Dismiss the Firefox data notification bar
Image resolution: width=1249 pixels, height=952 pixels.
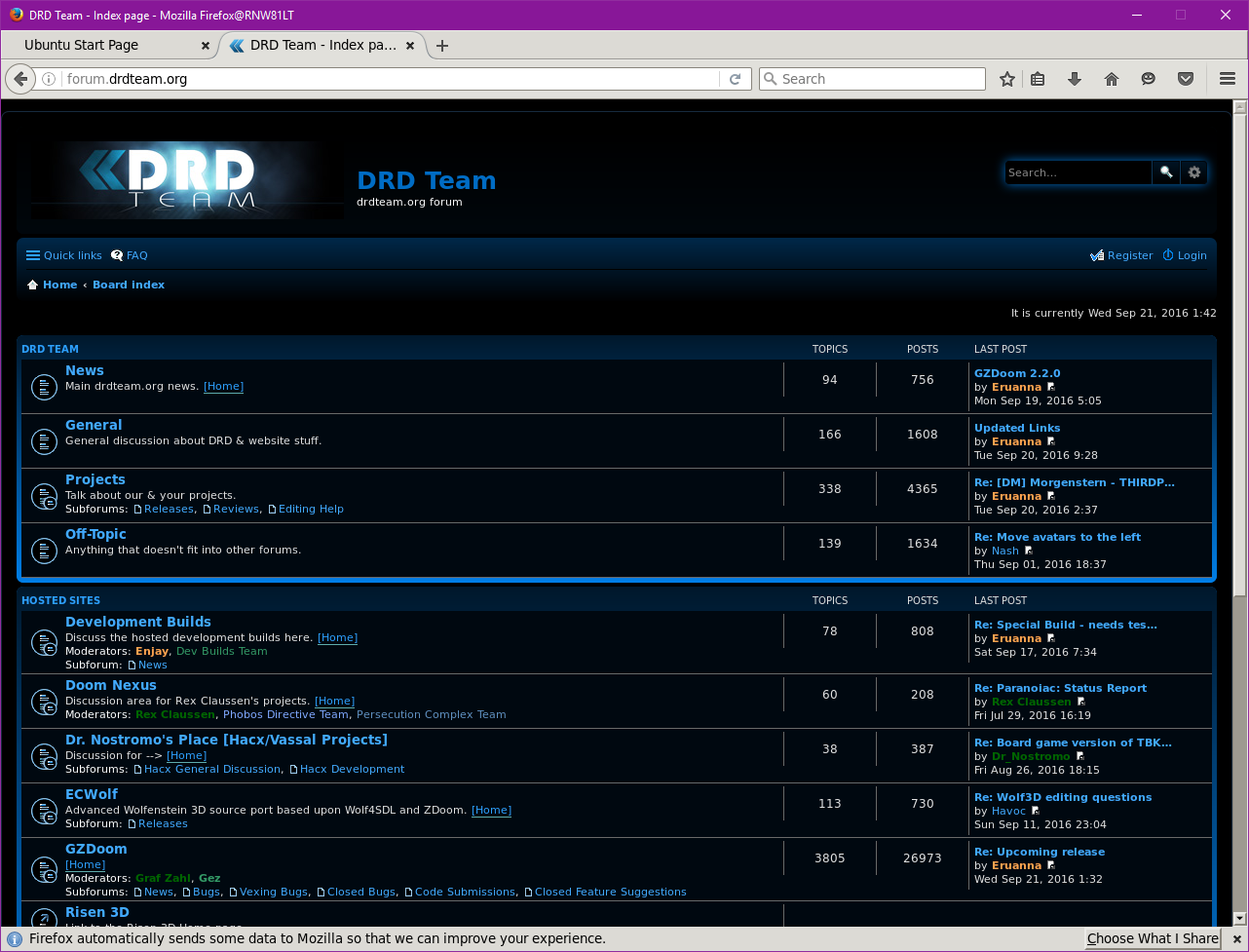coord(1236,939)
